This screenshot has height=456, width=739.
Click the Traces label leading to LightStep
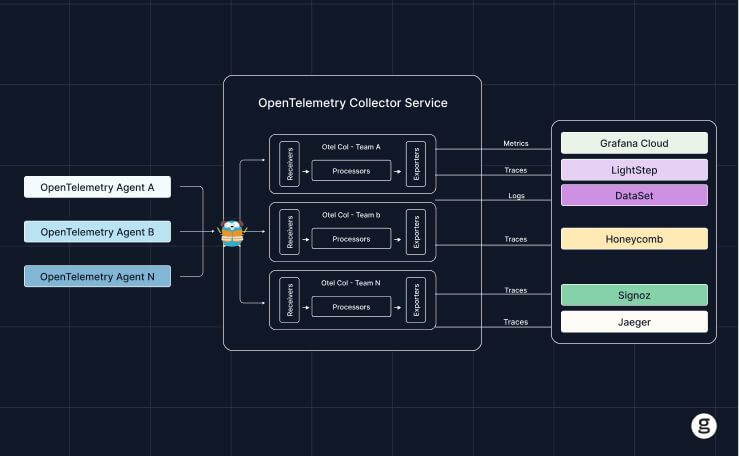tap(516, 170)
